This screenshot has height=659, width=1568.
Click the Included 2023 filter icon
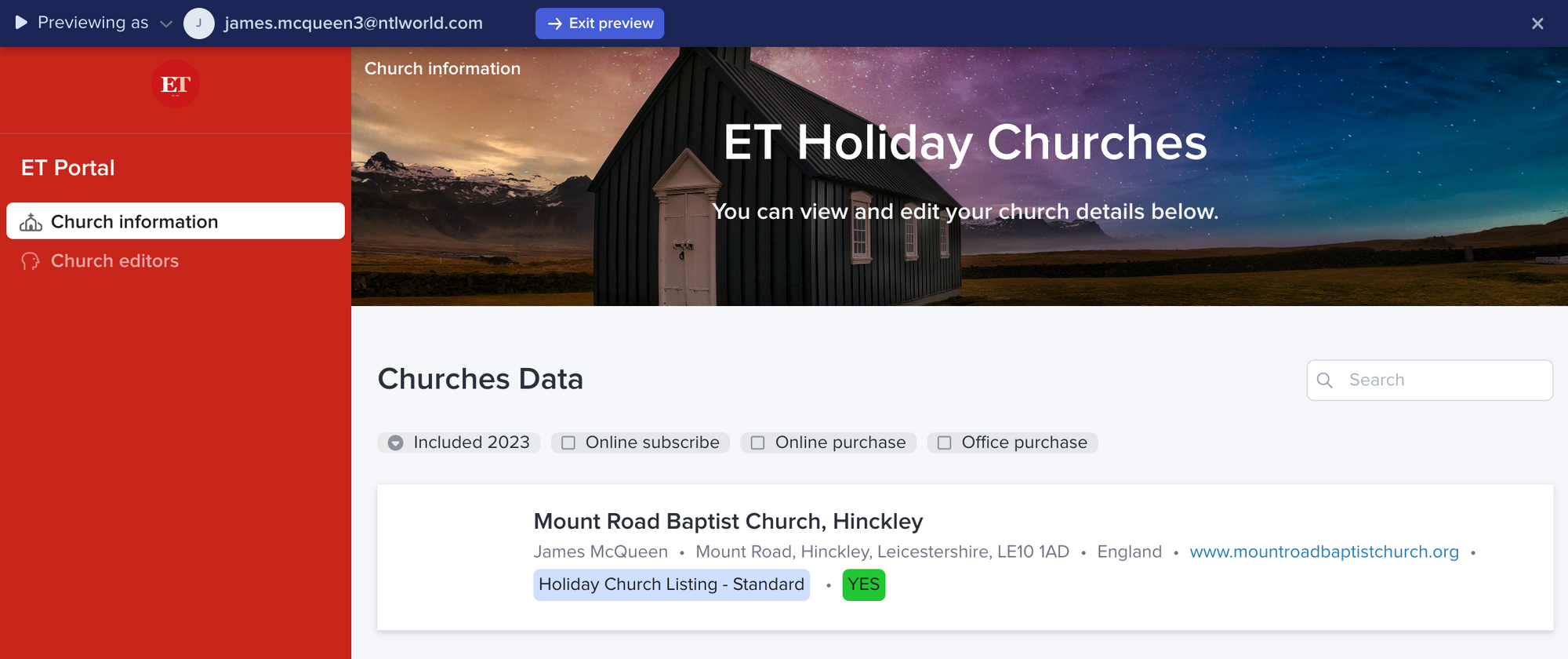click(x=396, y=443)
